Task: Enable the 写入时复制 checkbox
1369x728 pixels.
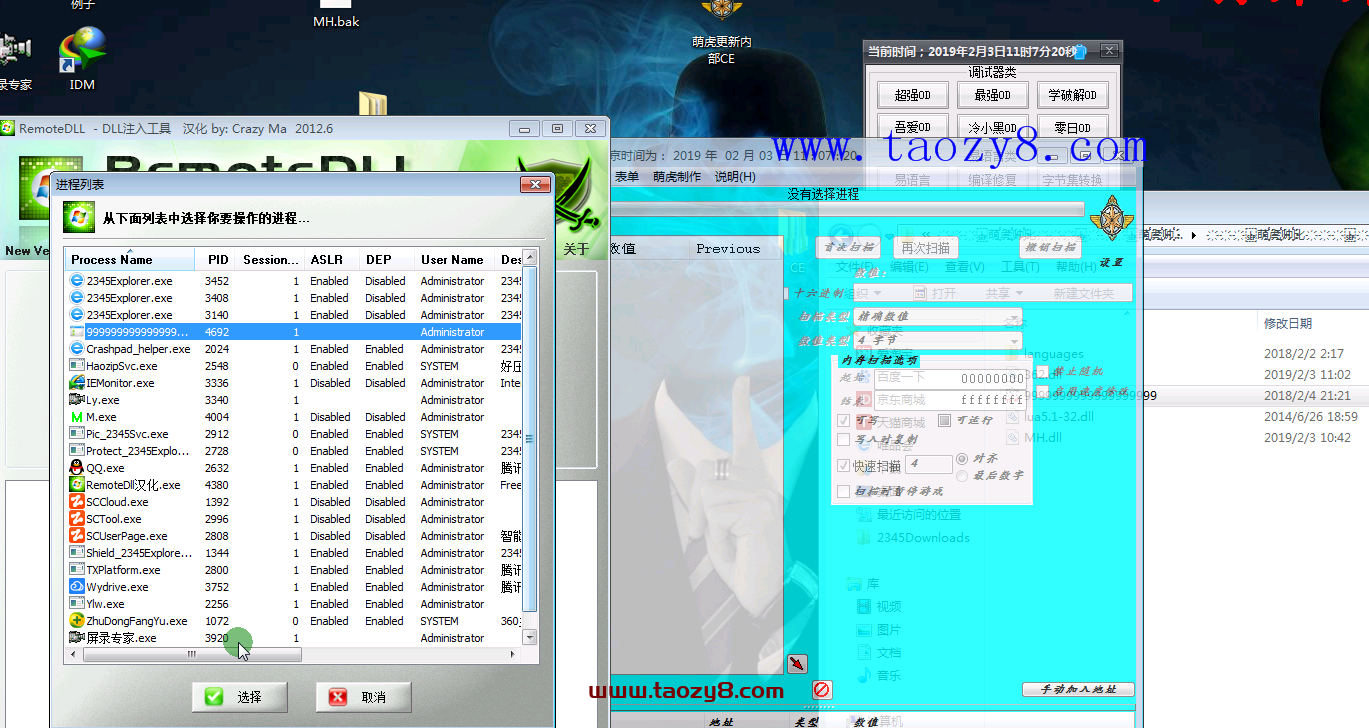Action: (844, 440)
